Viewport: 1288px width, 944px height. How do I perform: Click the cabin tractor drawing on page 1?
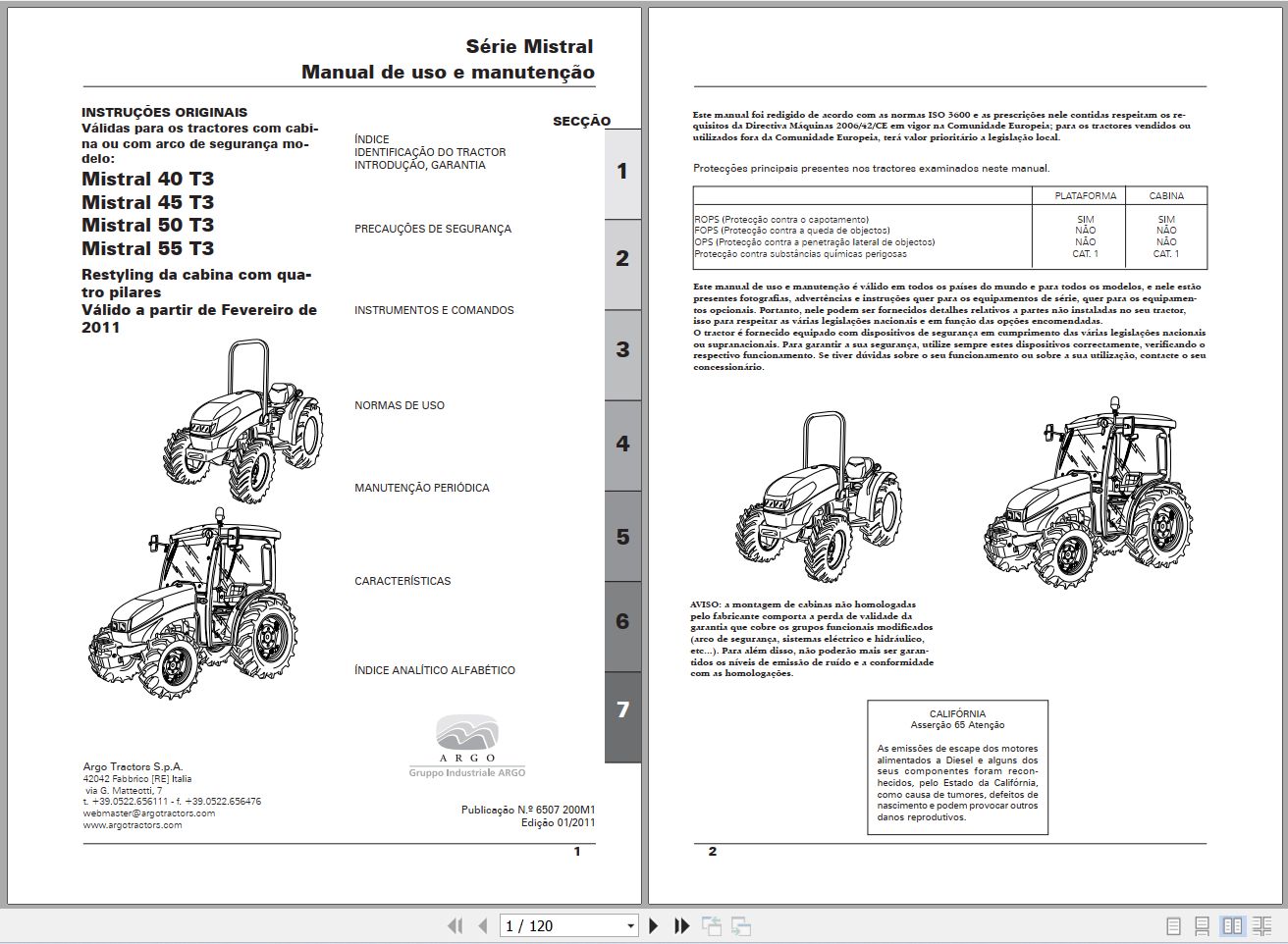(x=191, y=603)
